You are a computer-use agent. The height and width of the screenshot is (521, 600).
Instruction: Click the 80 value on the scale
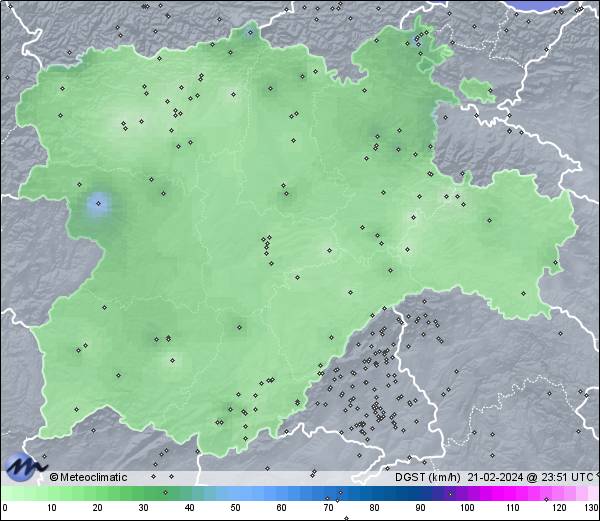375,508
